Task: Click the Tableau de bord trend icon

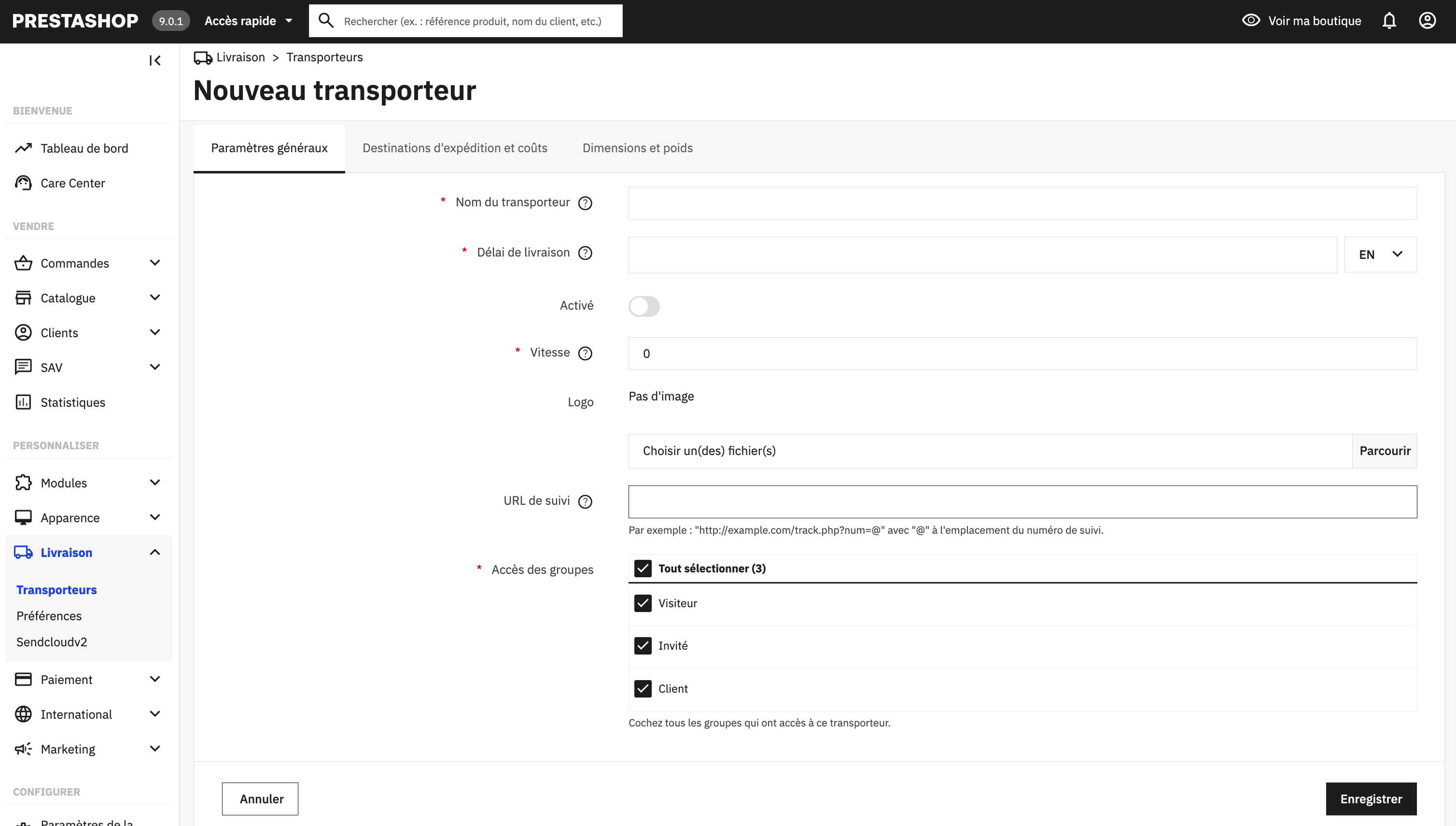Action: [23, 148]
